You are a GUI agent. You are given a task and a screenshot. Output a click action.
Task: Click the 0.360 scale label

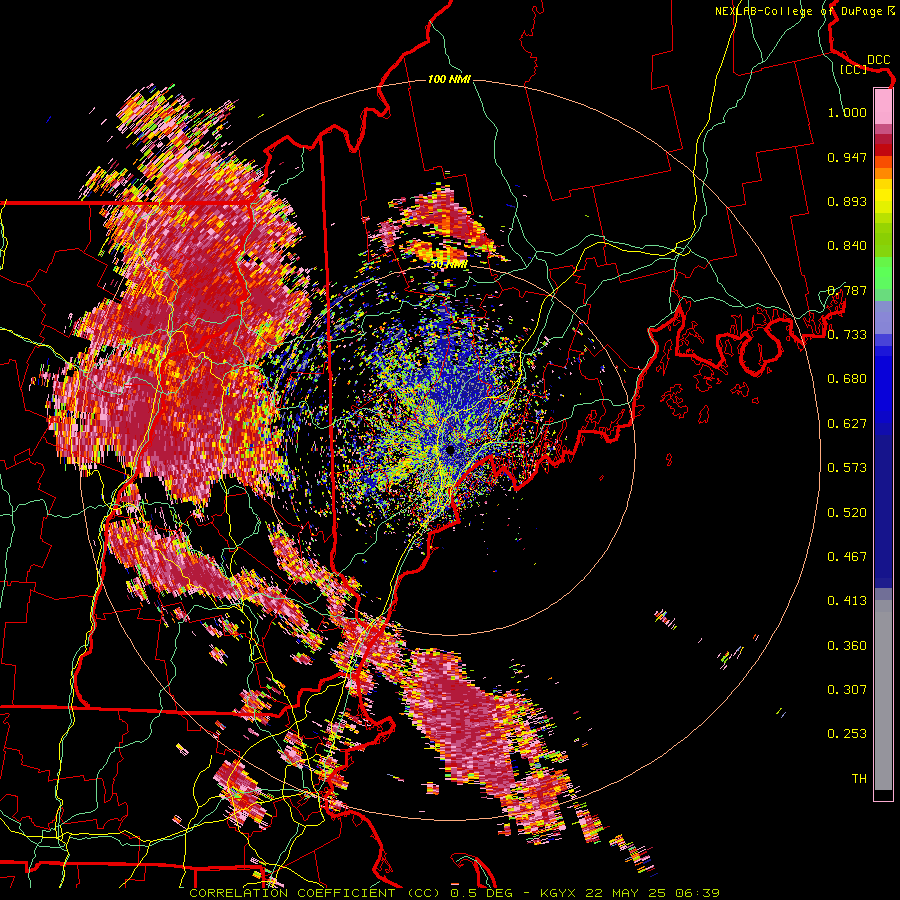(847, 646)
